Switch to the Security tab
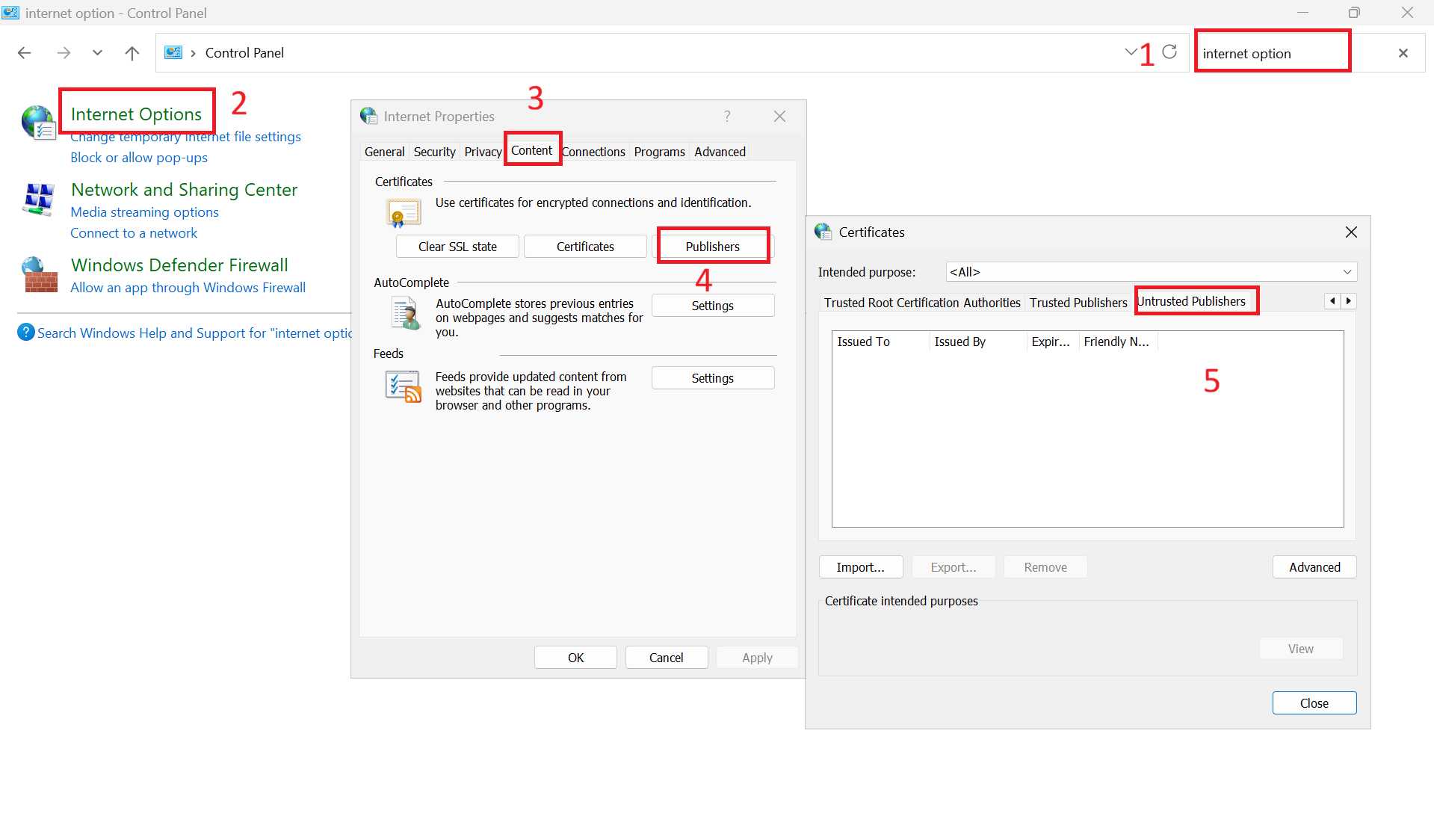 coord(434,152)
